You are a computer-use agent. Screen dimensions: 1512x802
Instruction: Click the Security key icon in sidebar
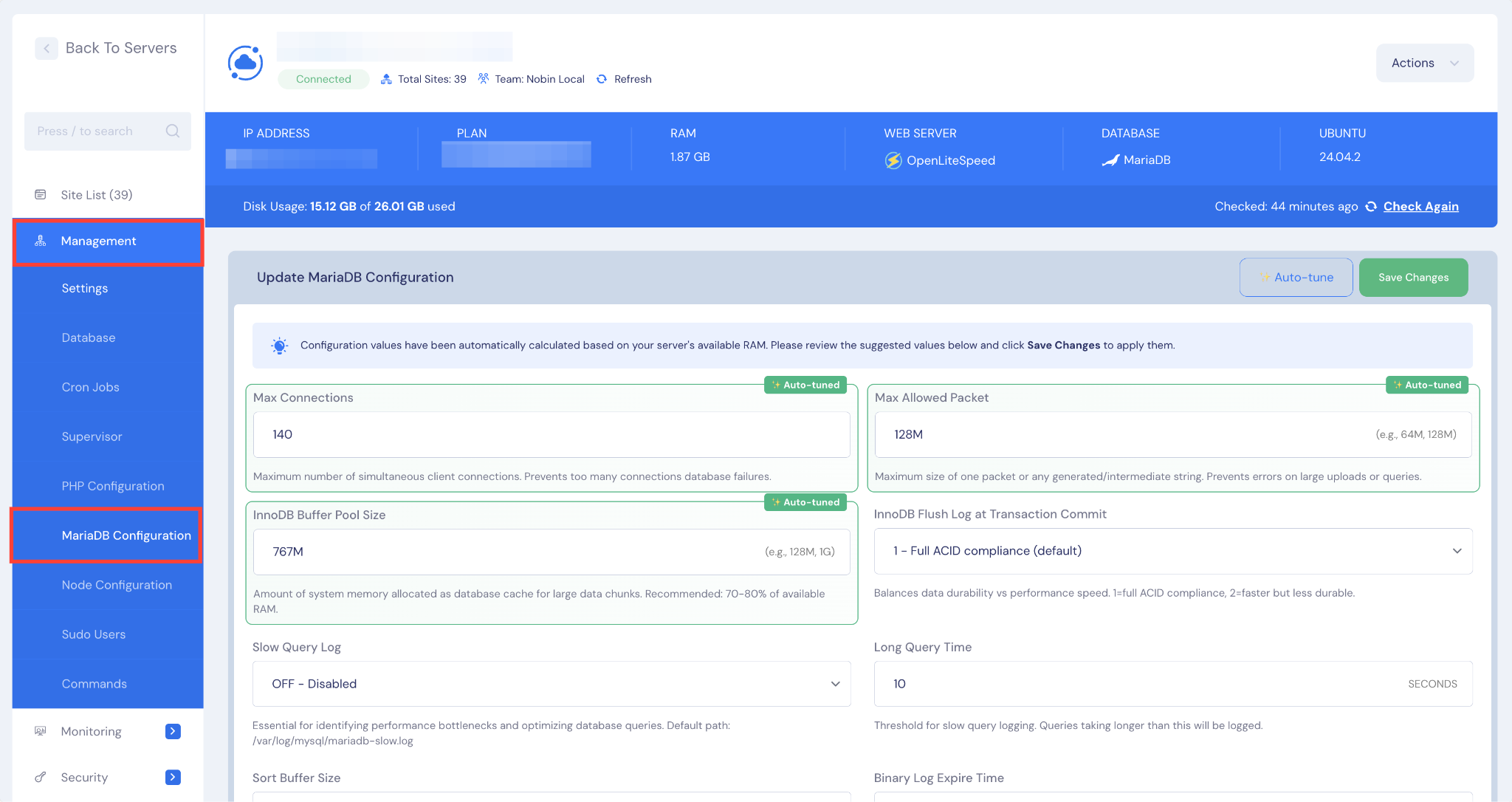[41, 777]
